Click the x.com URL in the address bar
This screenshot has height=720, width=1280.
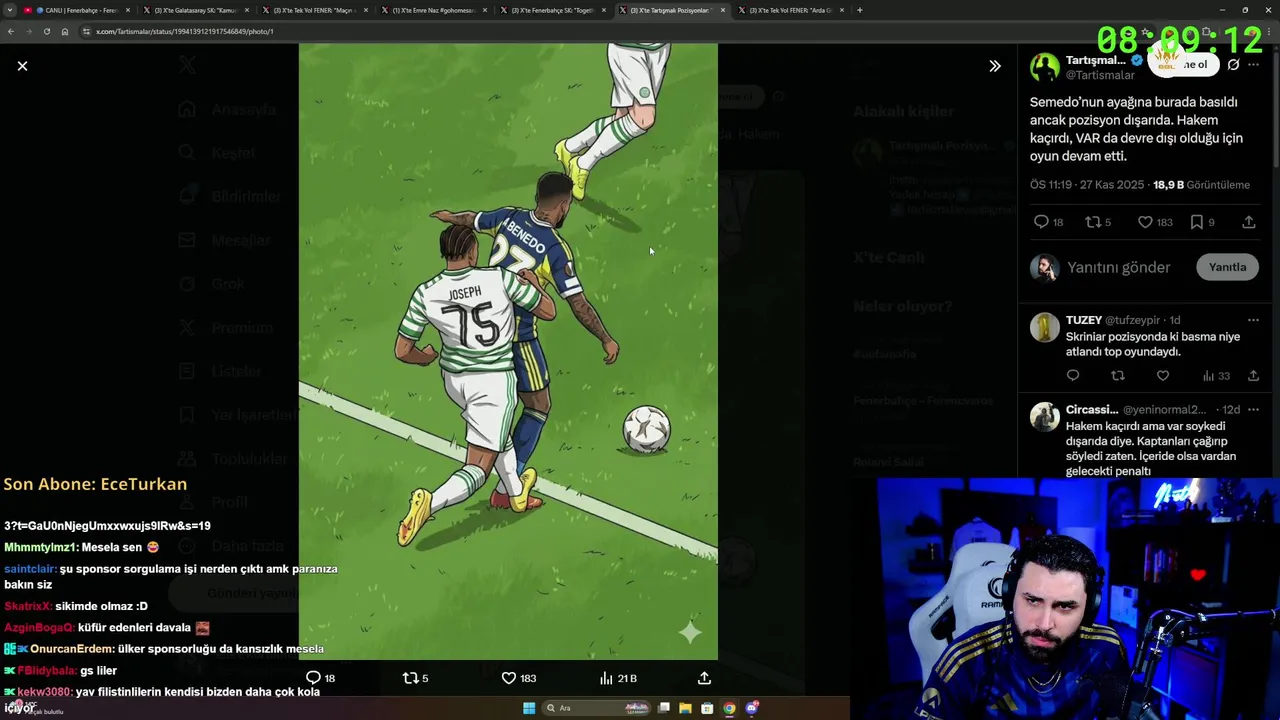coord(185,31)
